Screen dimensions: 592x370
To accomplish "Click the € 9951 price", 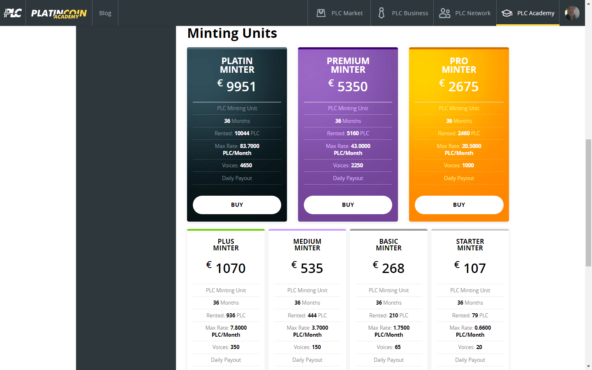I will [237, 86].
